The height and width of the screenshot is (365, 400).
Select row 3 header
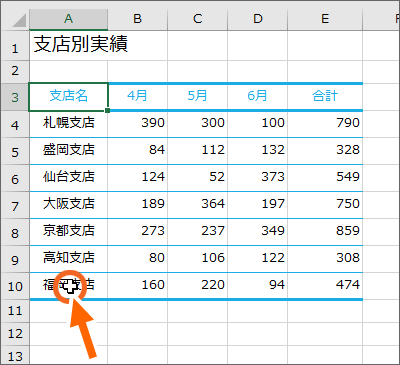pyautogui.click(x=15, y=97)
